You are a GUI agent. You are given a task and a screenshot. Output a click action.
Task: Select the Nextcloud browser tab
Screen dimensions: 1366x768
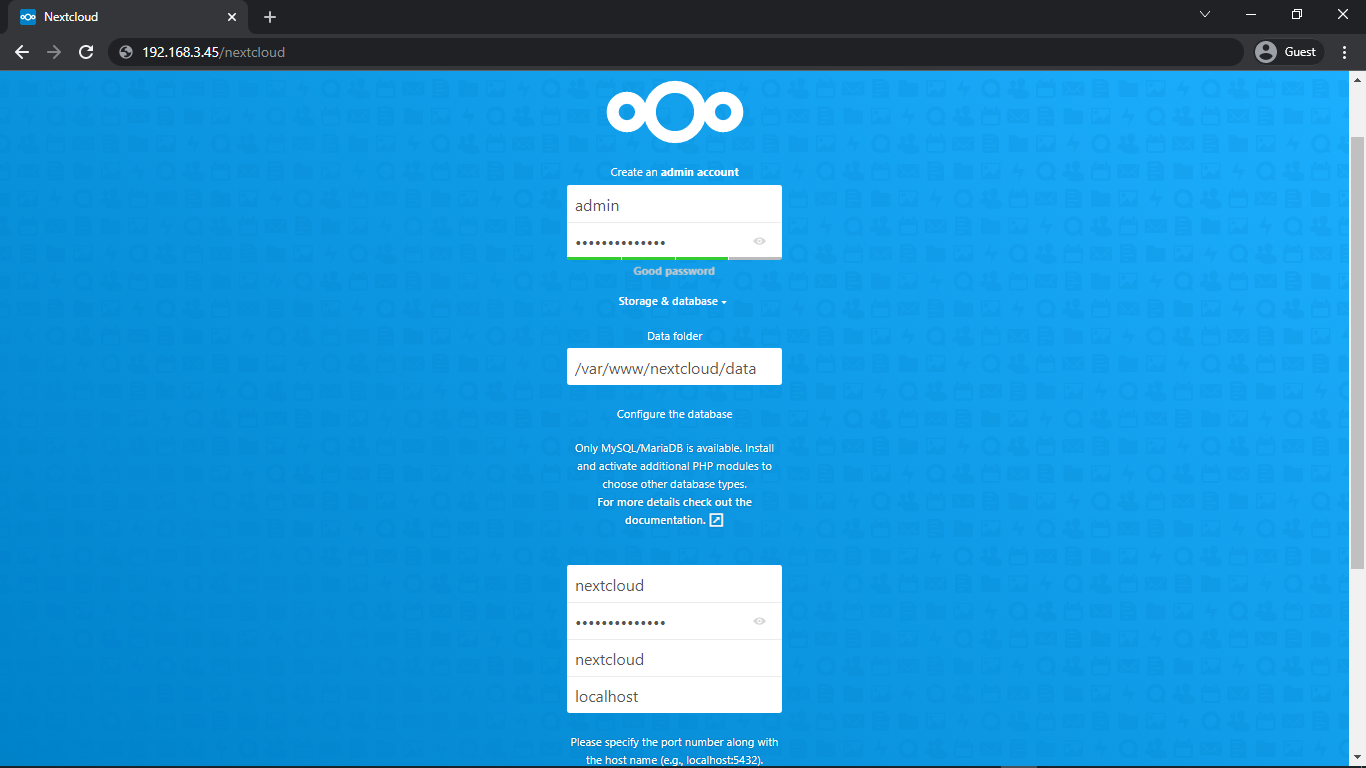click(x=128, y=17)
